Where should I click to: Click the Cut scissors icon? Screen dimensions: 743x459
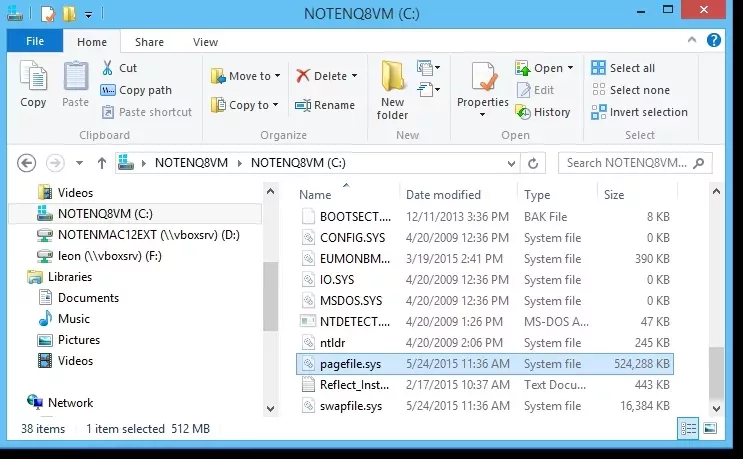108,68
